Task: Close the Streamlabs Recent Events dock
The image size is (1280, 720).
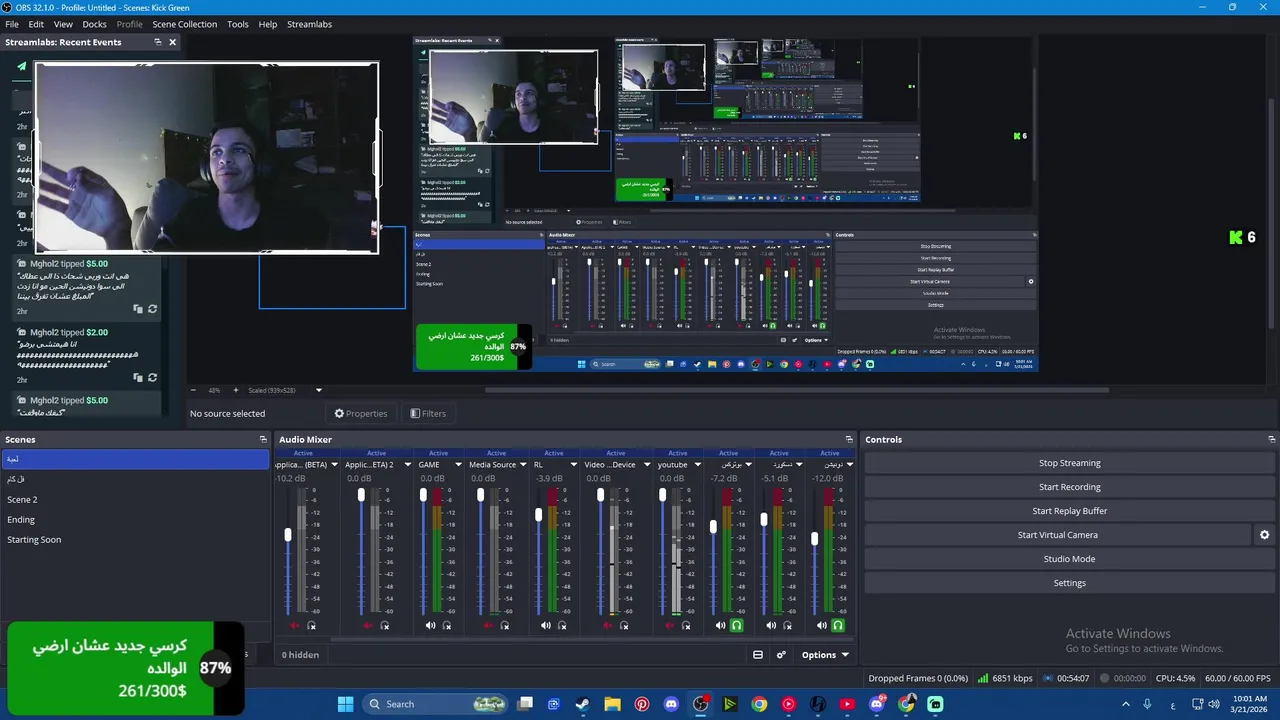Action: point(172,42)
